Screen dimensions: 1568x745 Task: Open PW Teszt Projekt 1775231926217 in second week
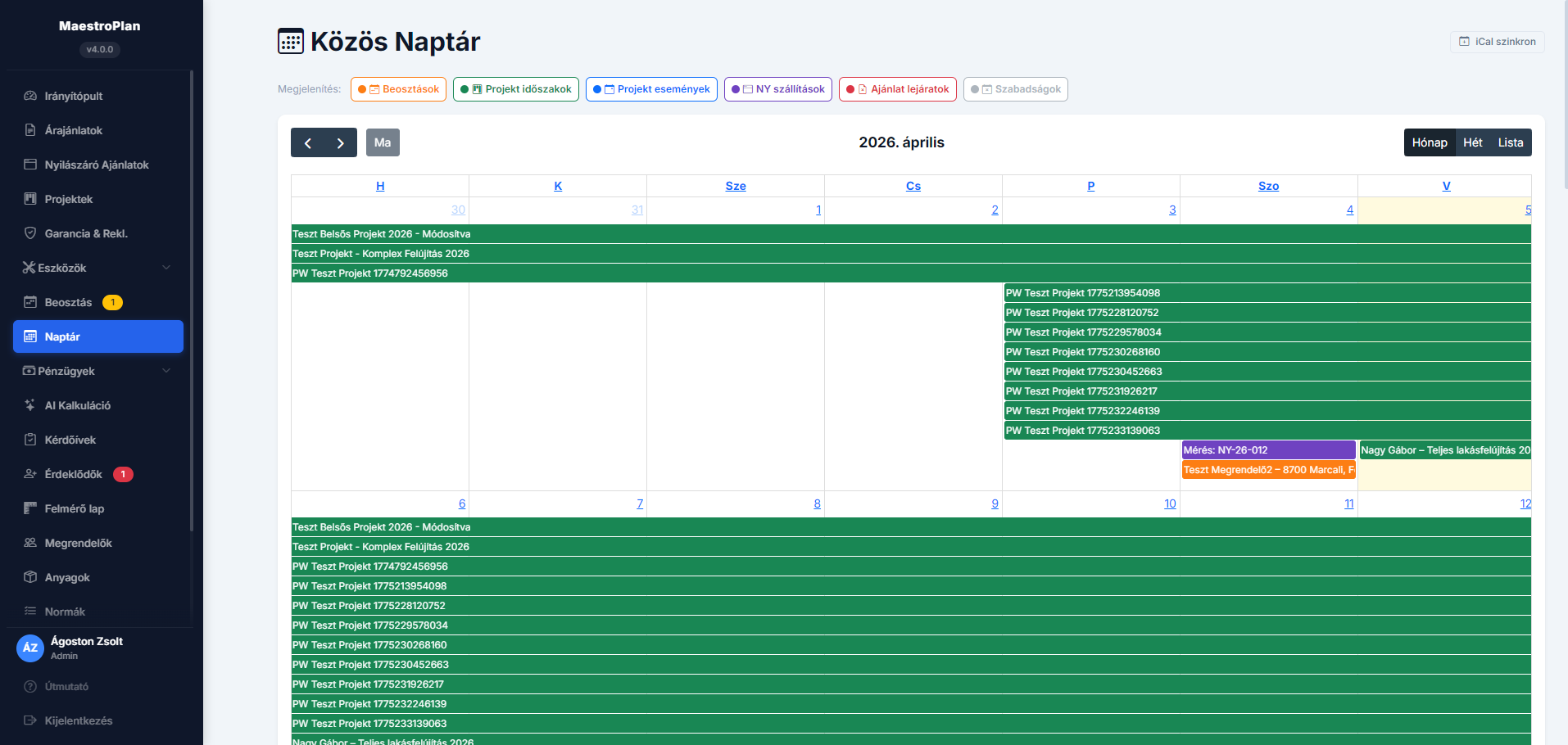(x=911, y=684)
